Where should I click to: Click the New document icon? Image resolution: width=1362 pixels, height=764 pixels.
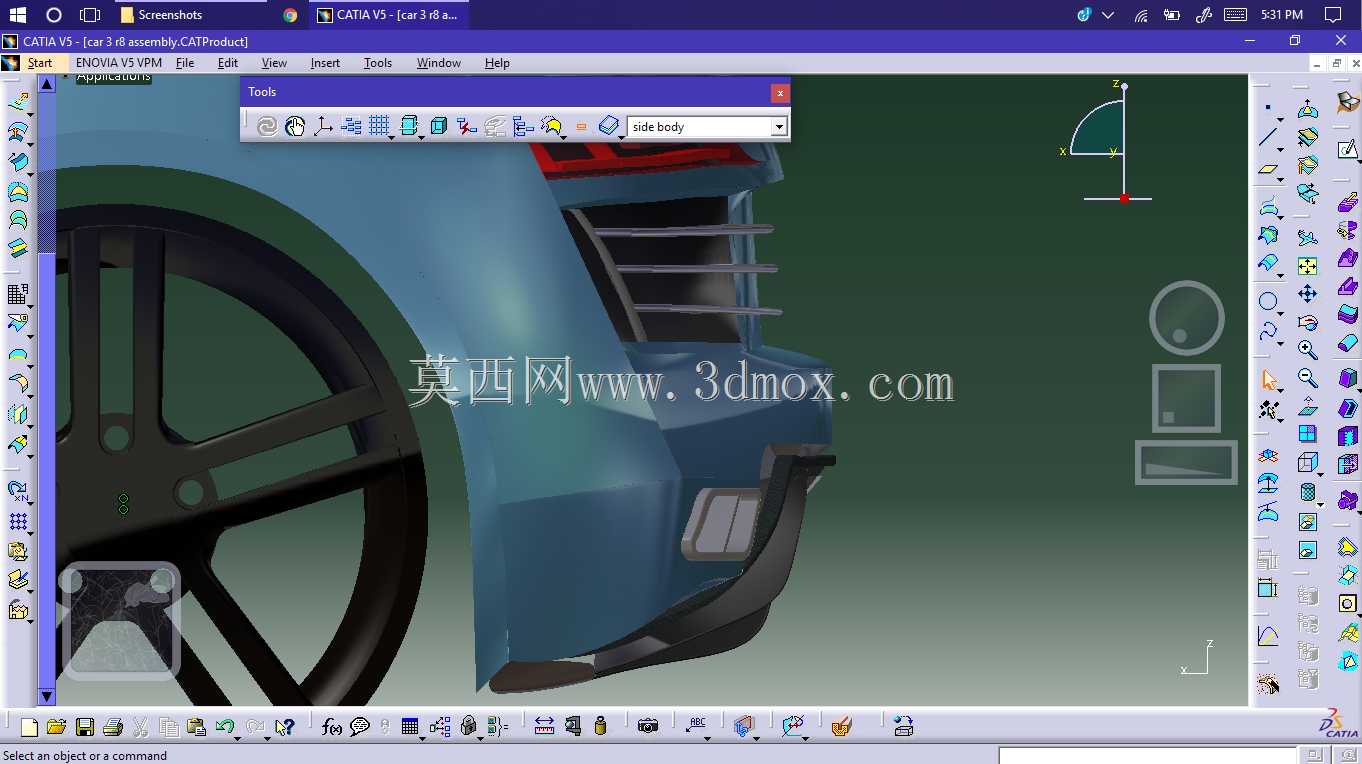point(29,727)
